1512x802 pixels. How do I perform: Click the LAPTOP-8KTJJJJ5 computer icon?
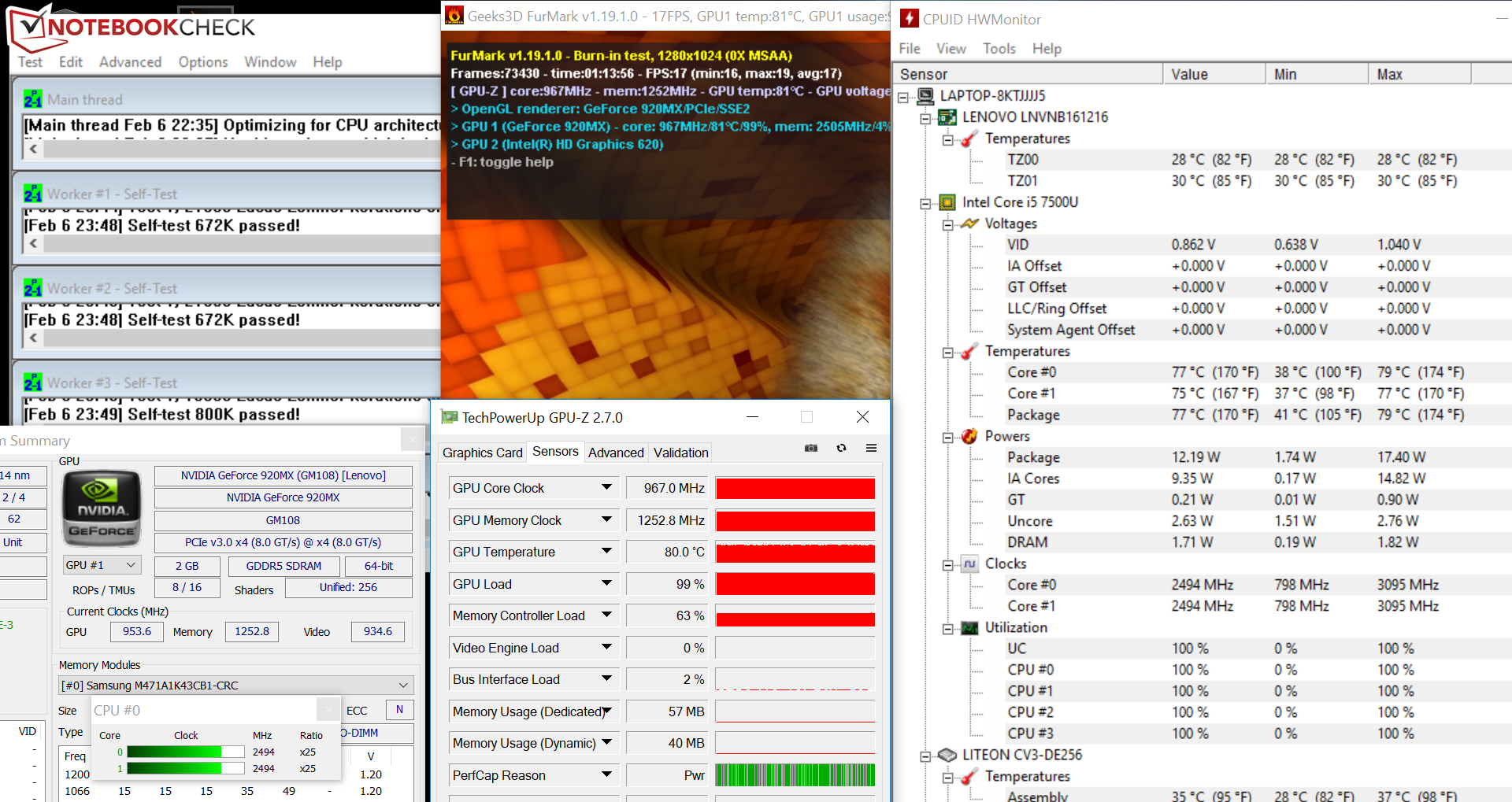926,96
